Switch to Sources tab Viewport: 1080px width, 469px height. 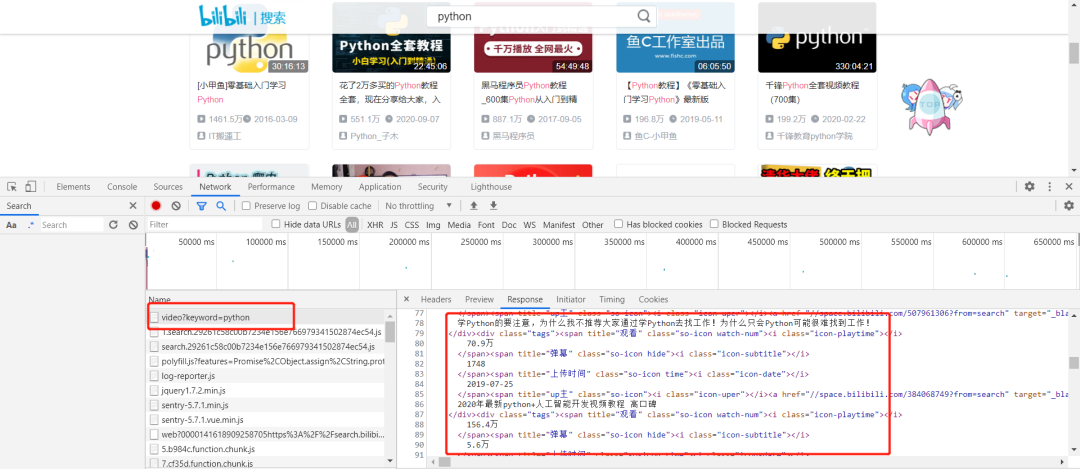click(x=168, y=187)
